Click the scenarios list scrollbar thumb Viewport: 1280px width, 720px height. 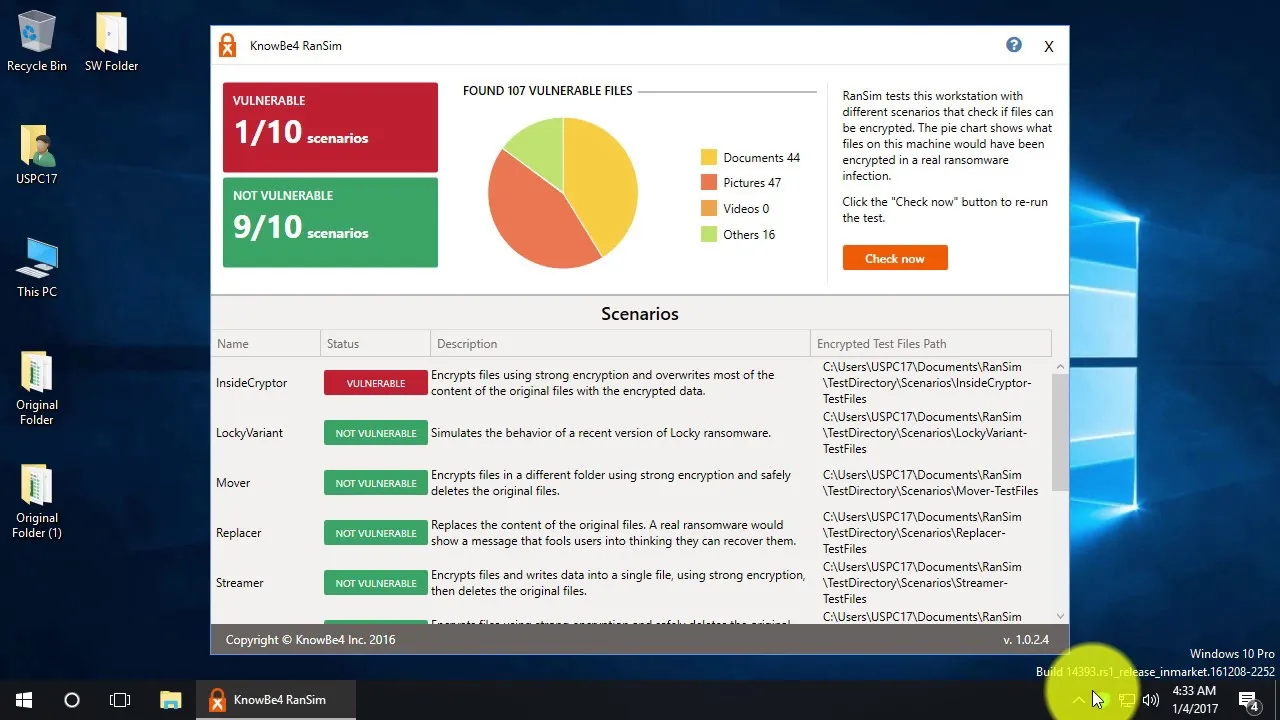(1060, 432)
